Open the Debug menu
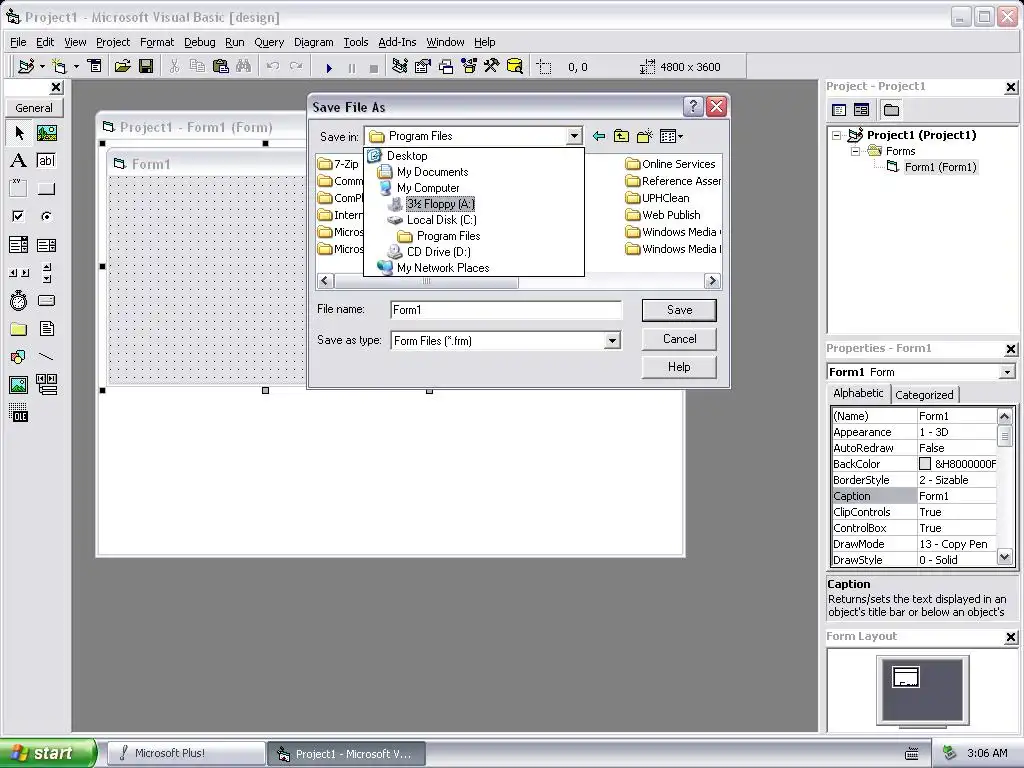Image resolution: width=1024 pixels, height=768 pixels. point(199,42)
